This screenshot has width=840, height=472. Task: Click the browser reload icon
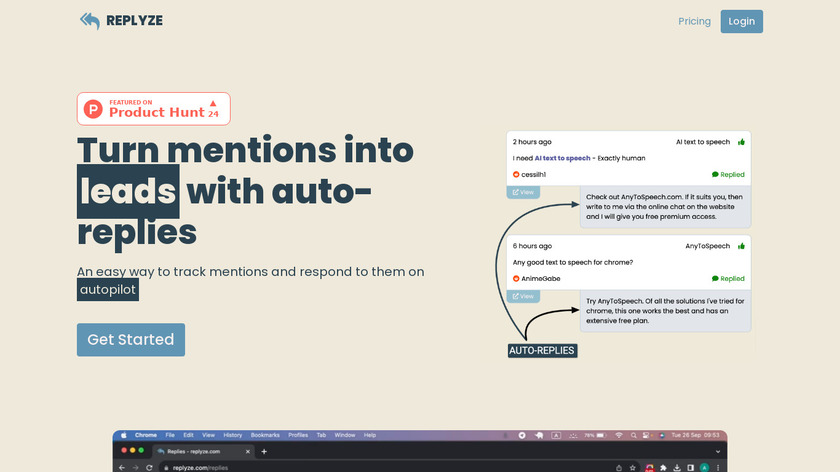[x=149, y=468]
